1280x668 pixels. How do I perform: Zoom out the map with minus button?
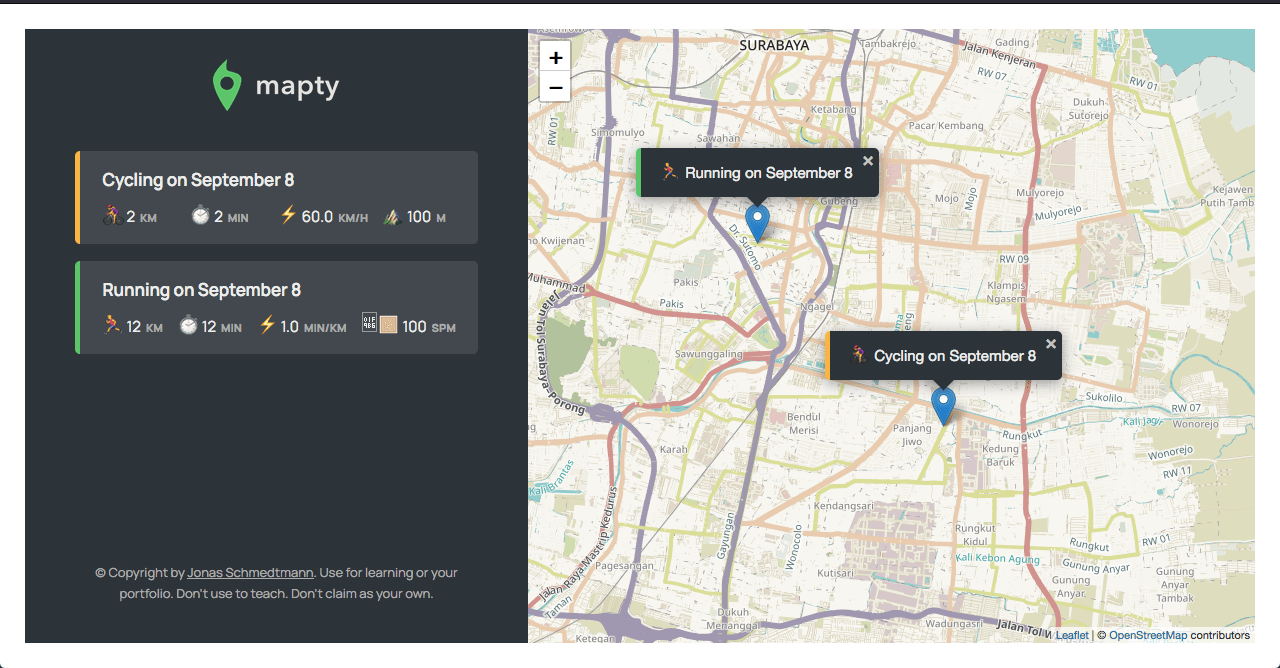(555, 87)
